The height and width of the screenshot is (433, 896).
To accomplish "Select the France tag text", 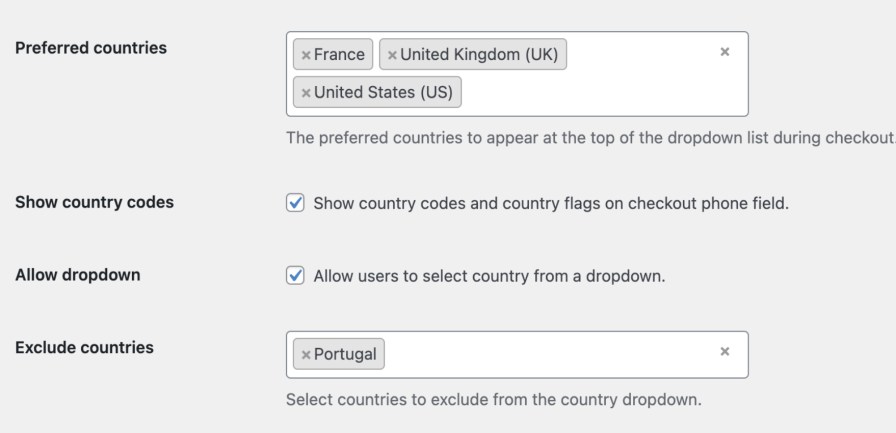I will click(339, 55).
